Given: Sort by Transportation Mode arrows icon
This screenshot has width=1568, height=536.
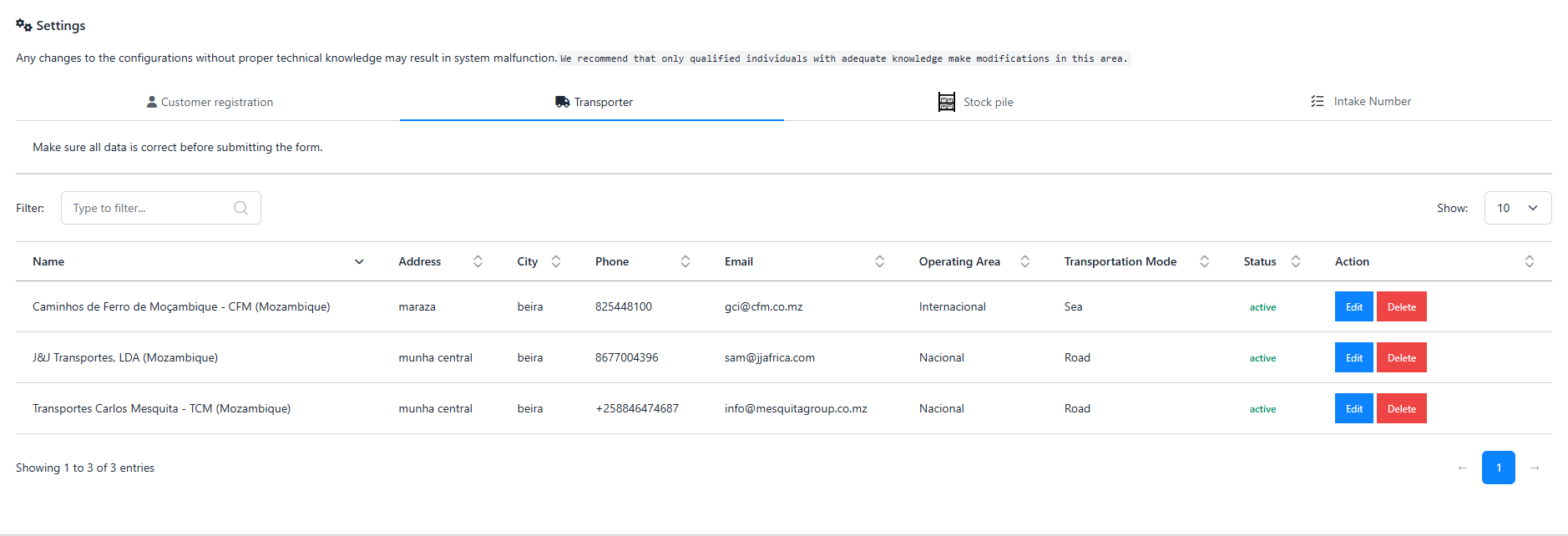Looking at the screenshot, I should click(1204, 261).
